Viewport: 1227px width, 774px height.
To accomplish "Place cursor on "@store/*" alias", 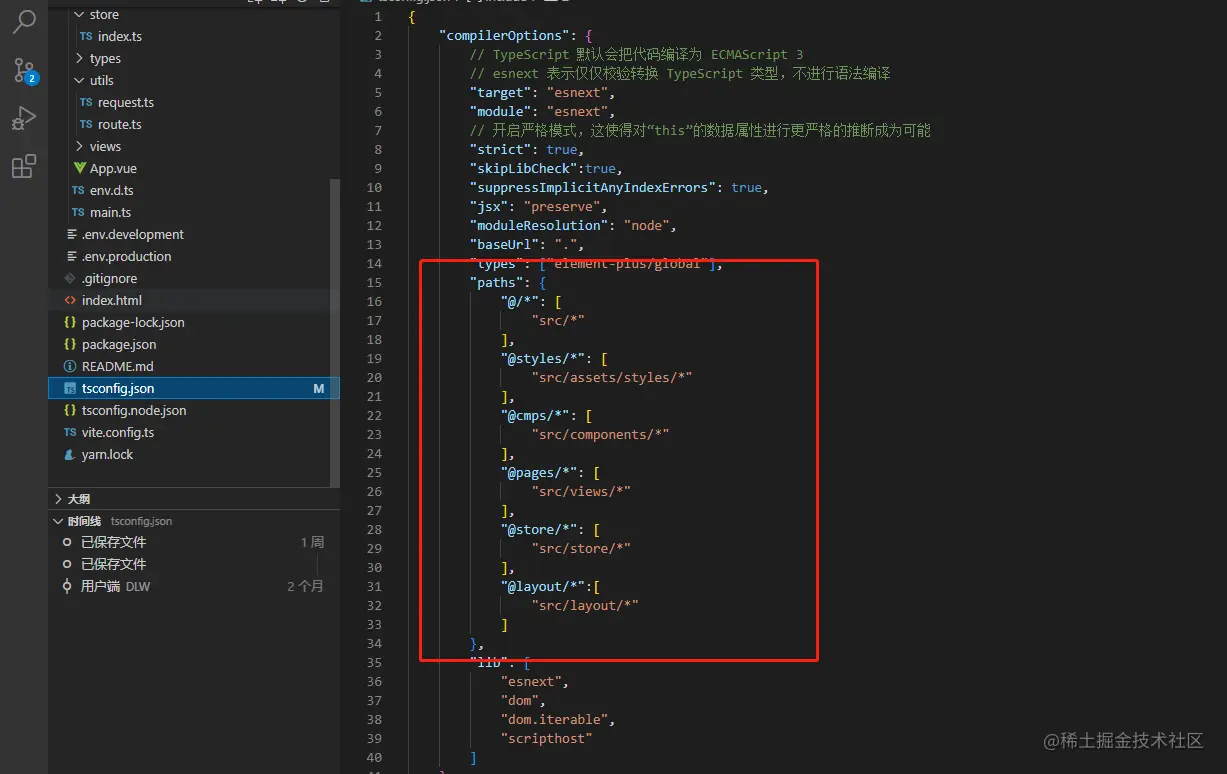I will click(x=539, y=529).
